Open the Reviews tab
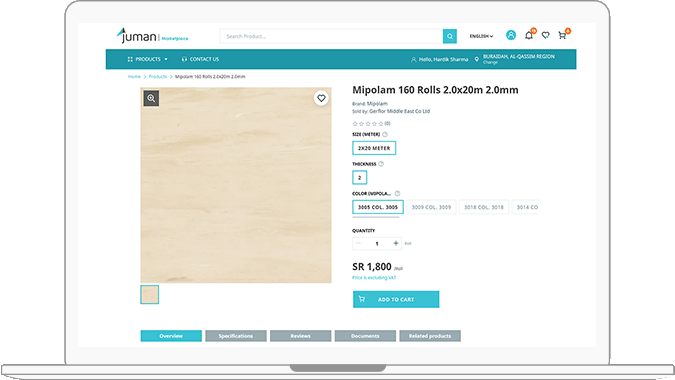The image size is (675, 380). click(x=300, y=336)
